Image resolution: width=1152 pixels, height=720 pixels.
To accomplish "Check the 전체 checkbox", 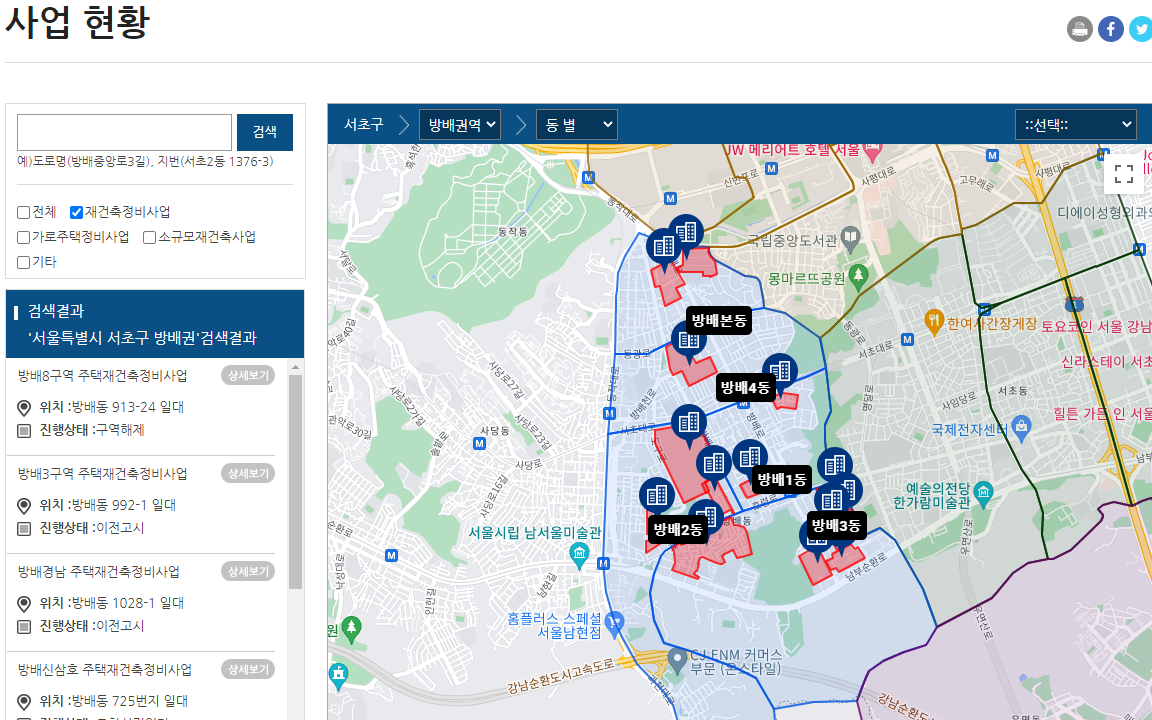I will pyautogui.click(x=24, y=212).
